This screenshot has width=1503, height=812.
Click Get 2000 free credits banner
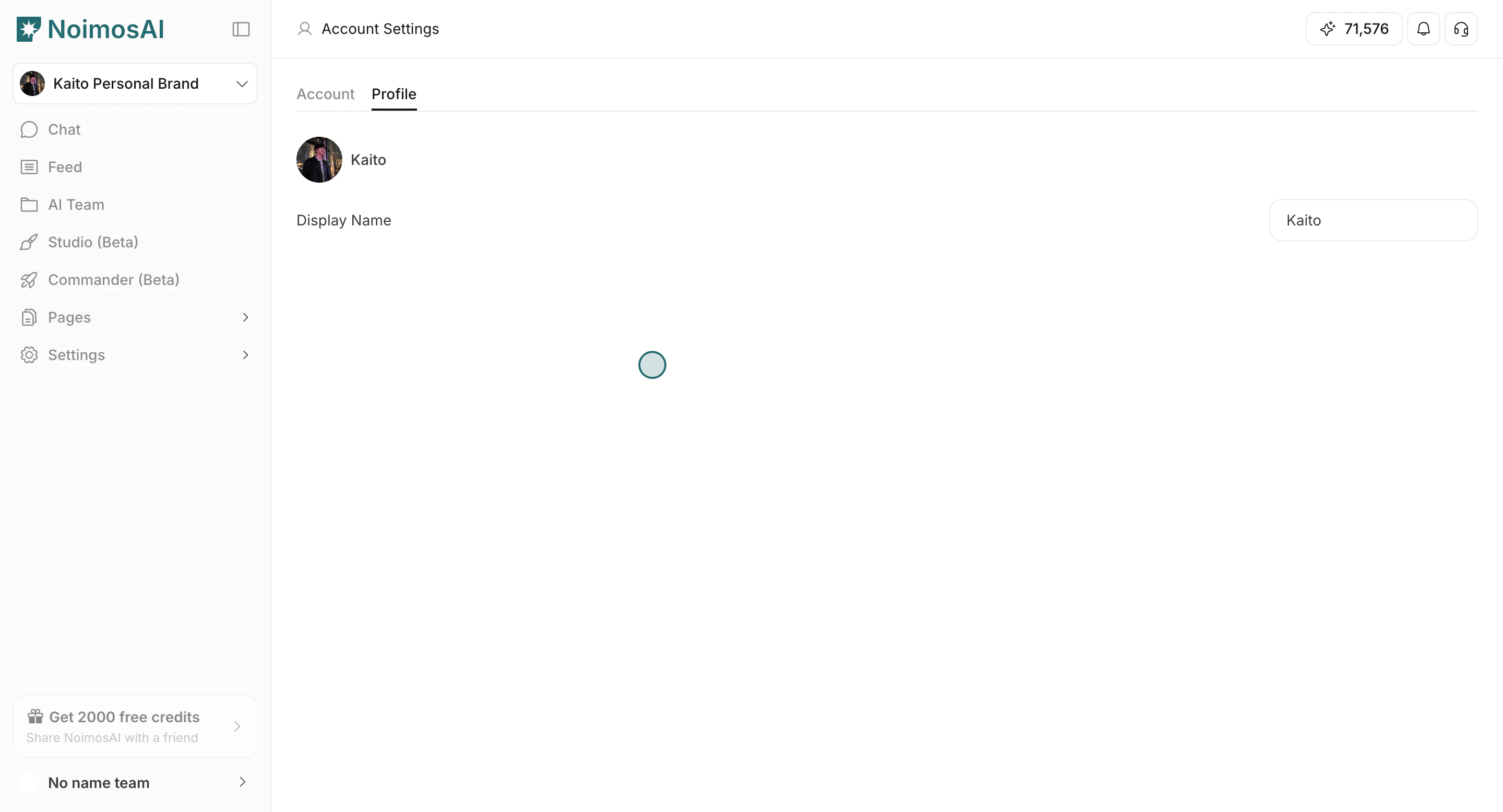(135, 726)
